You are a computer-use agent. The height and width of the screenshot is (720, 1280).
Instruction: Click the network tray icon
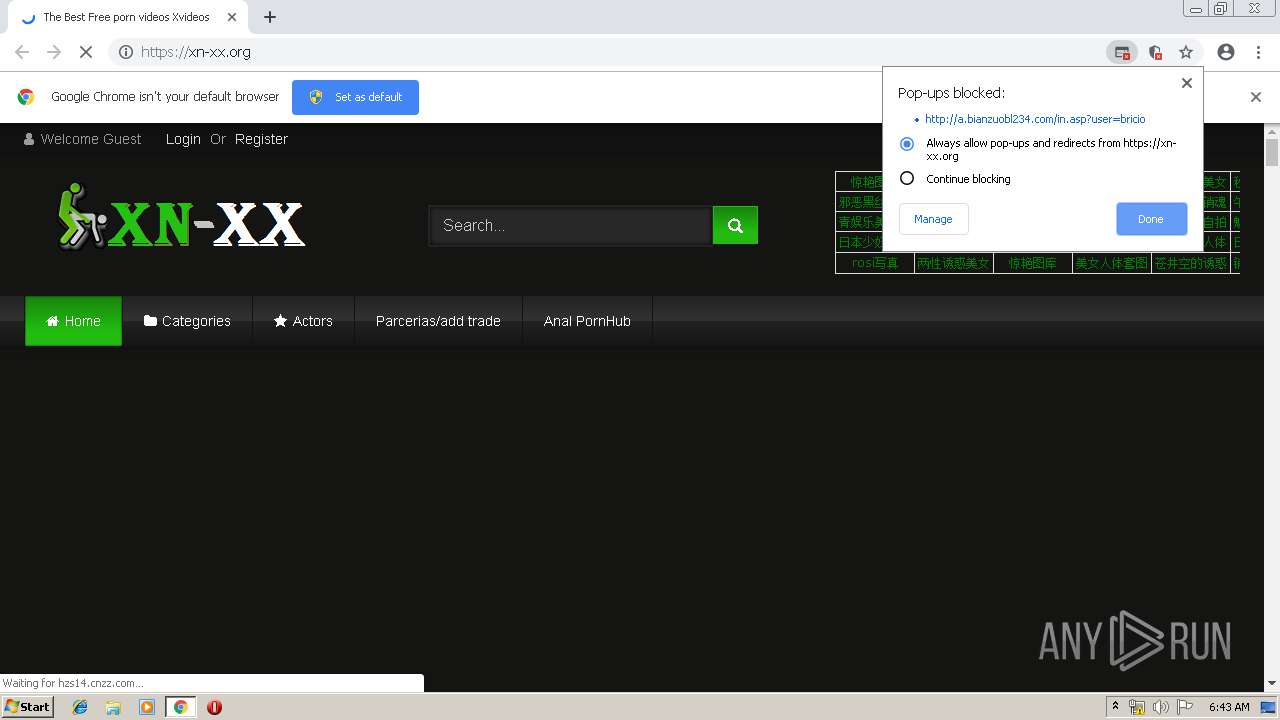1137,707
